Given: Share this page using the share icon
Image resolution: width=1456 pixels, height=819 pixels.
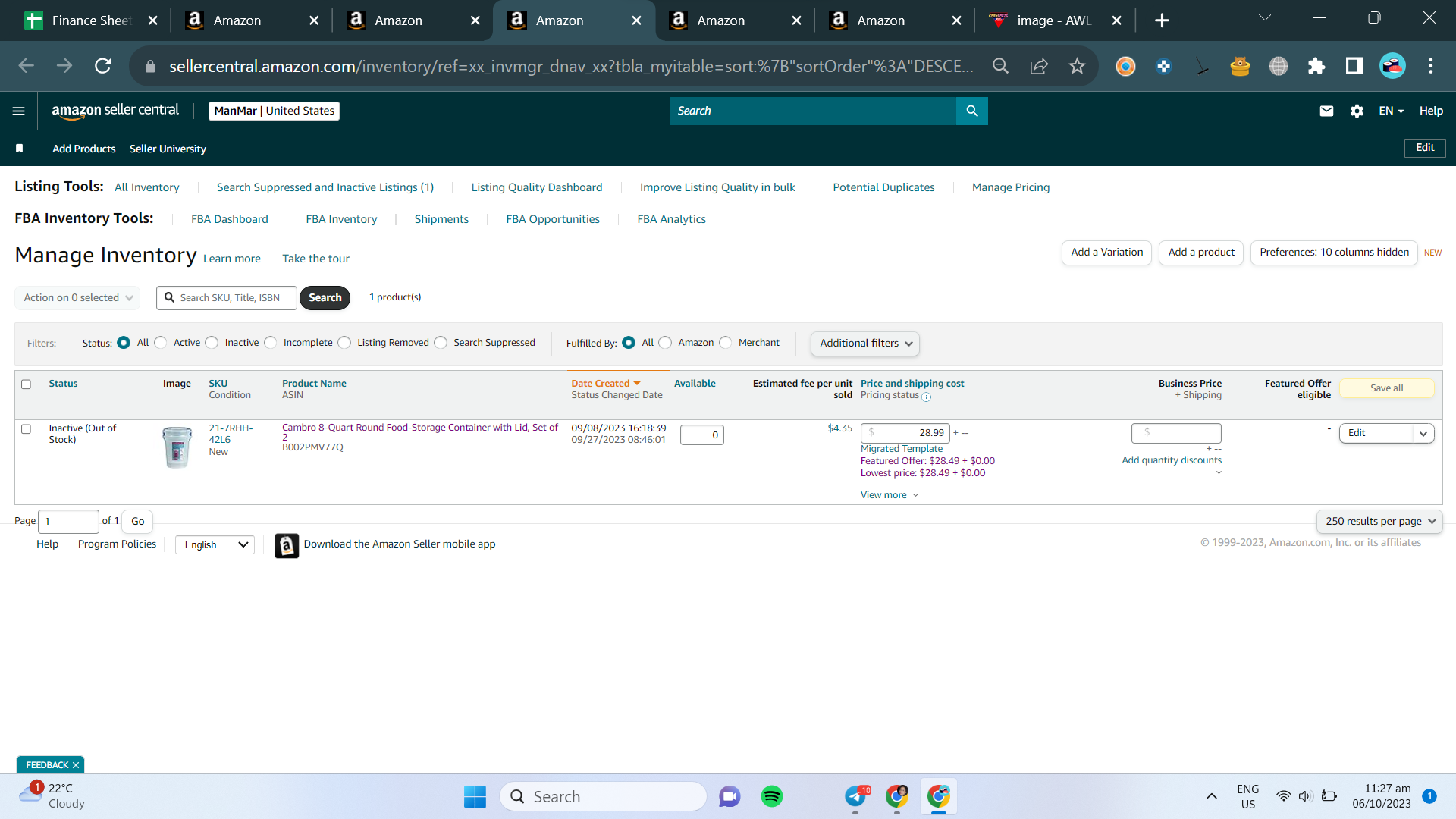Looking at the screenshot, I should click(1039, 66).
